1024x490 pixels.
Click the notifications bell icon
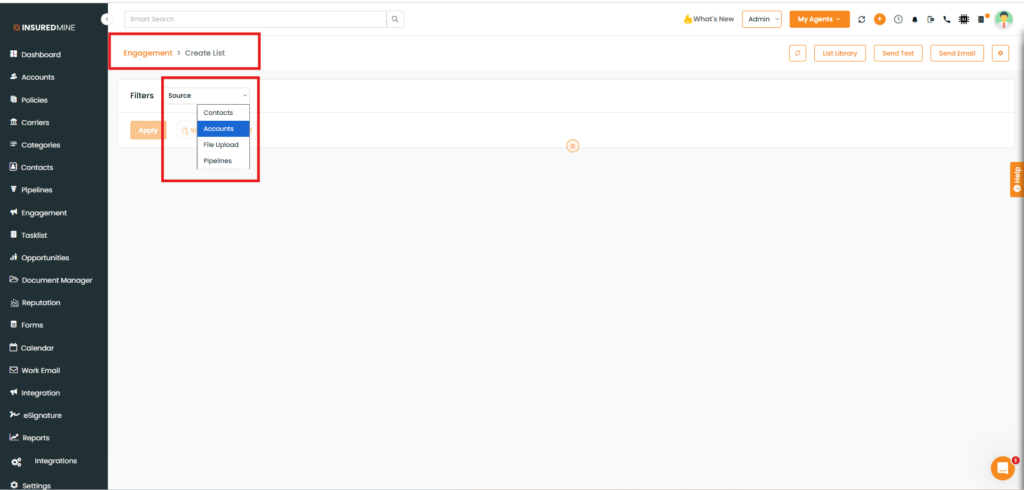(914, 19)
